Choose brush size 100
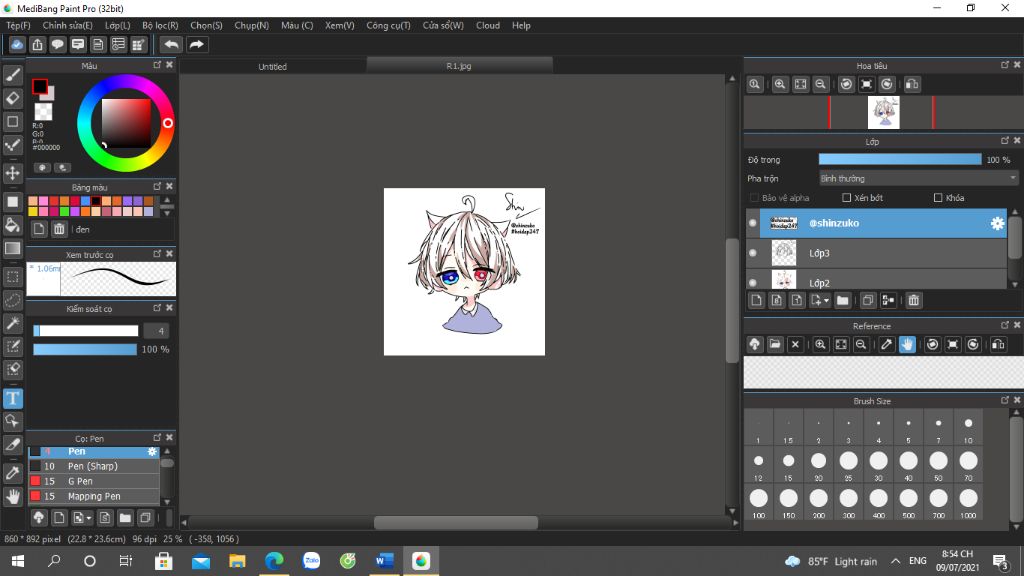The image size is (1024, 576). [x=759, y=502]
